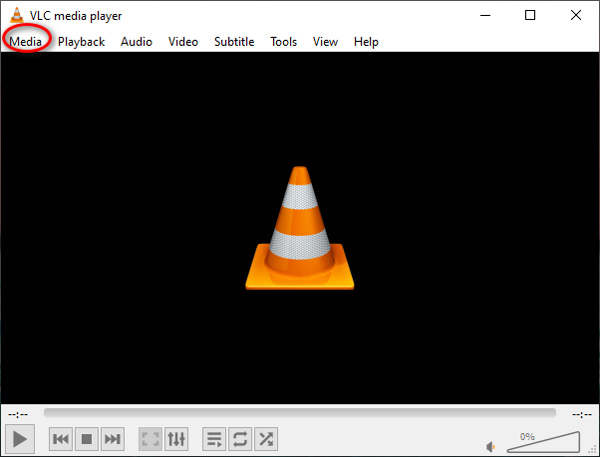Minimize the VLC window

click(x=485, y=15)
